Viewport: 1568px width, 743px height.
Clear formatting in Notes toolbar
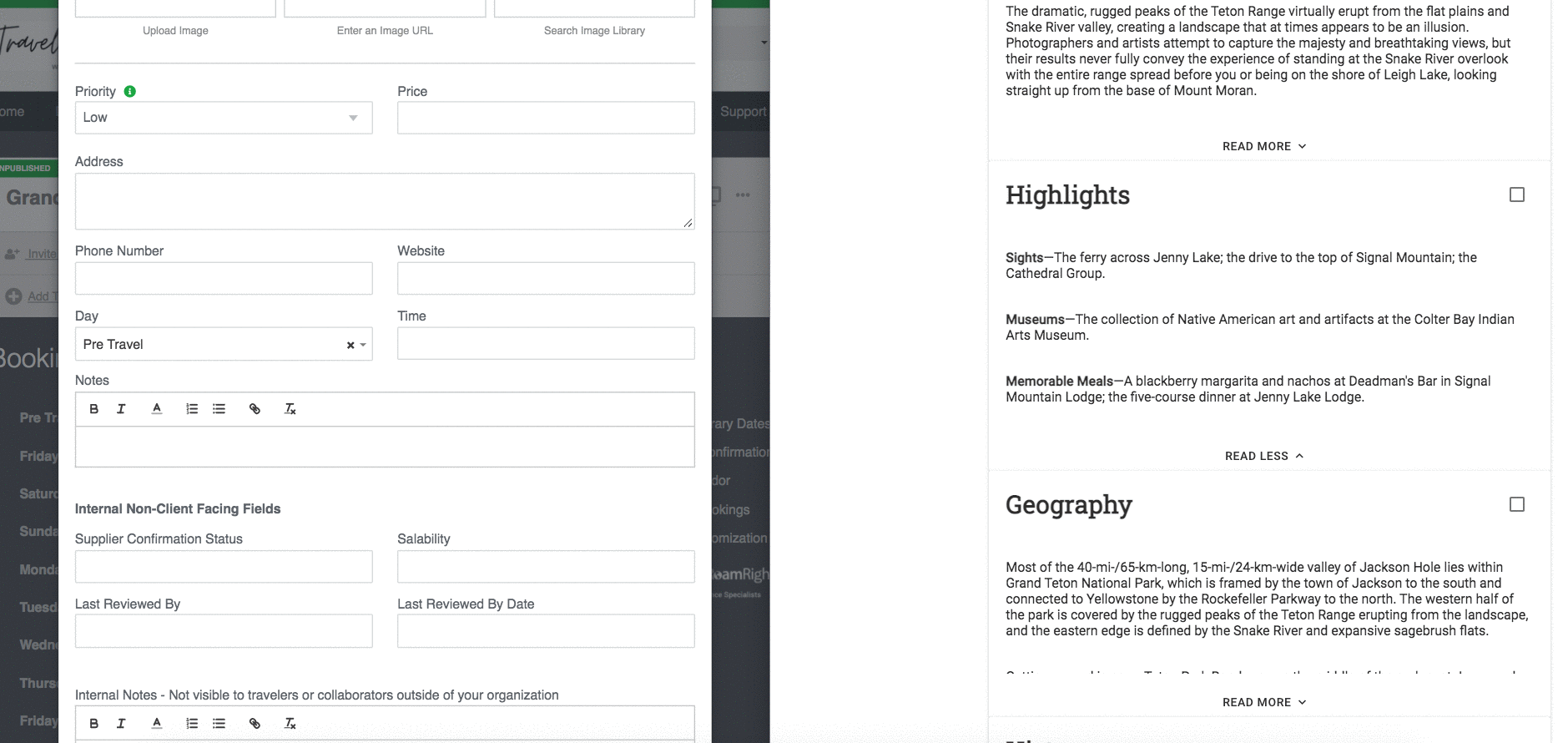pyautogui.click(x=290, y=409)
